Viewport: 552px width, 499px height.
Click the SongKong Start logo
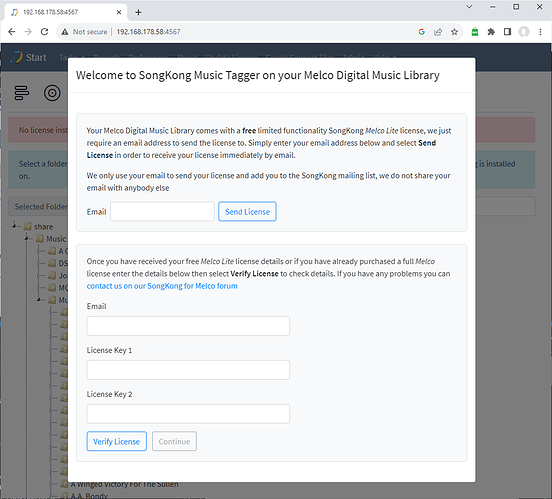(x=29, y=57)
